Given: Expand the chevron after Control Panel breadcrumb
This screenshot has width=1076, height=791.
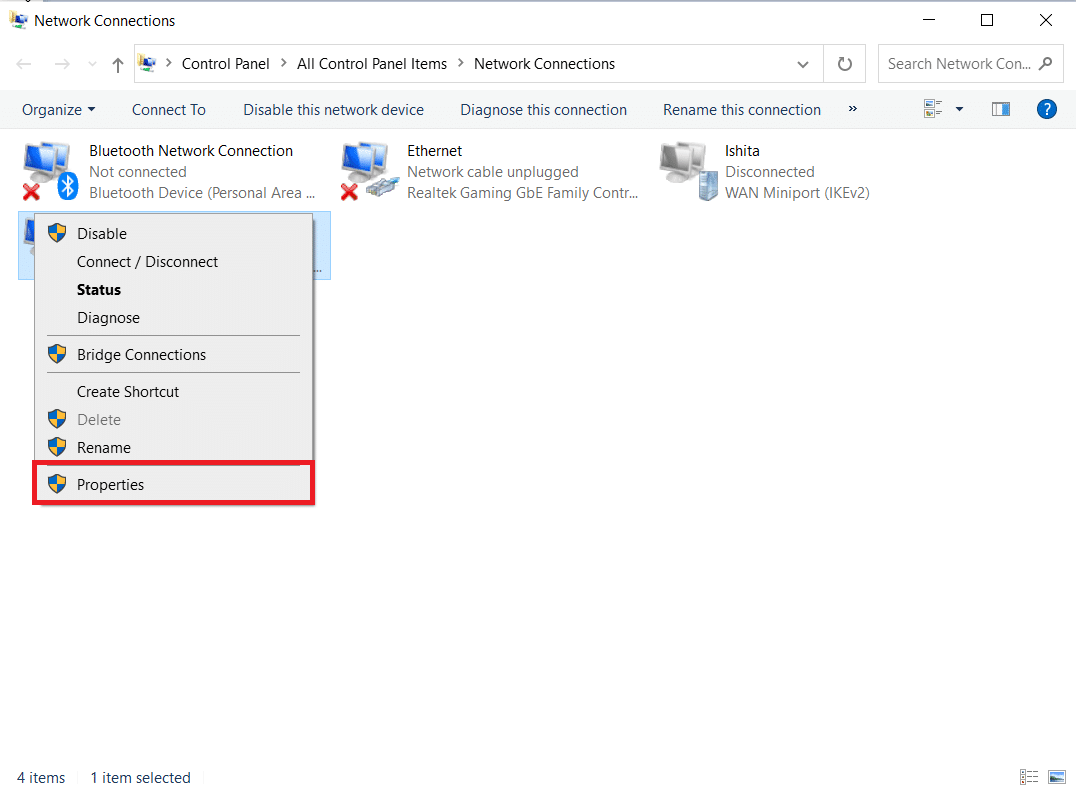Looking at the screenshot, I should click(283, 63).
